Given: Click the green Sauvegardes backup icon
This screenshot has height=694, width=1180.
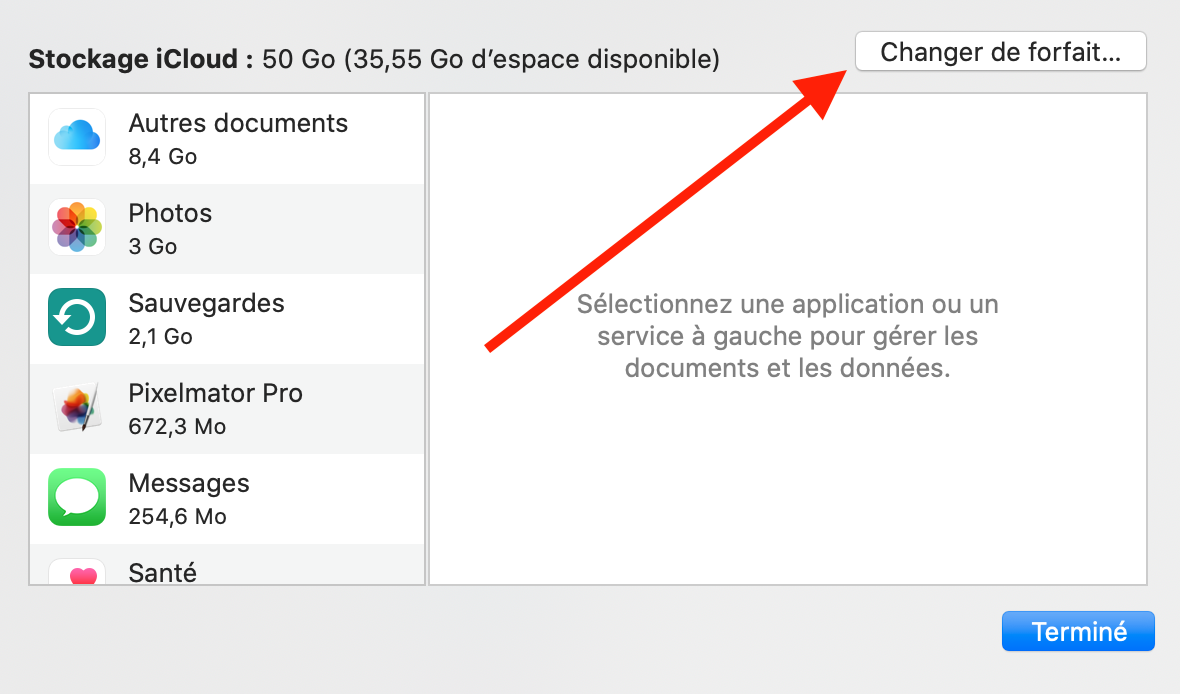Looking at the screenshot, I should tap(77, 317).
